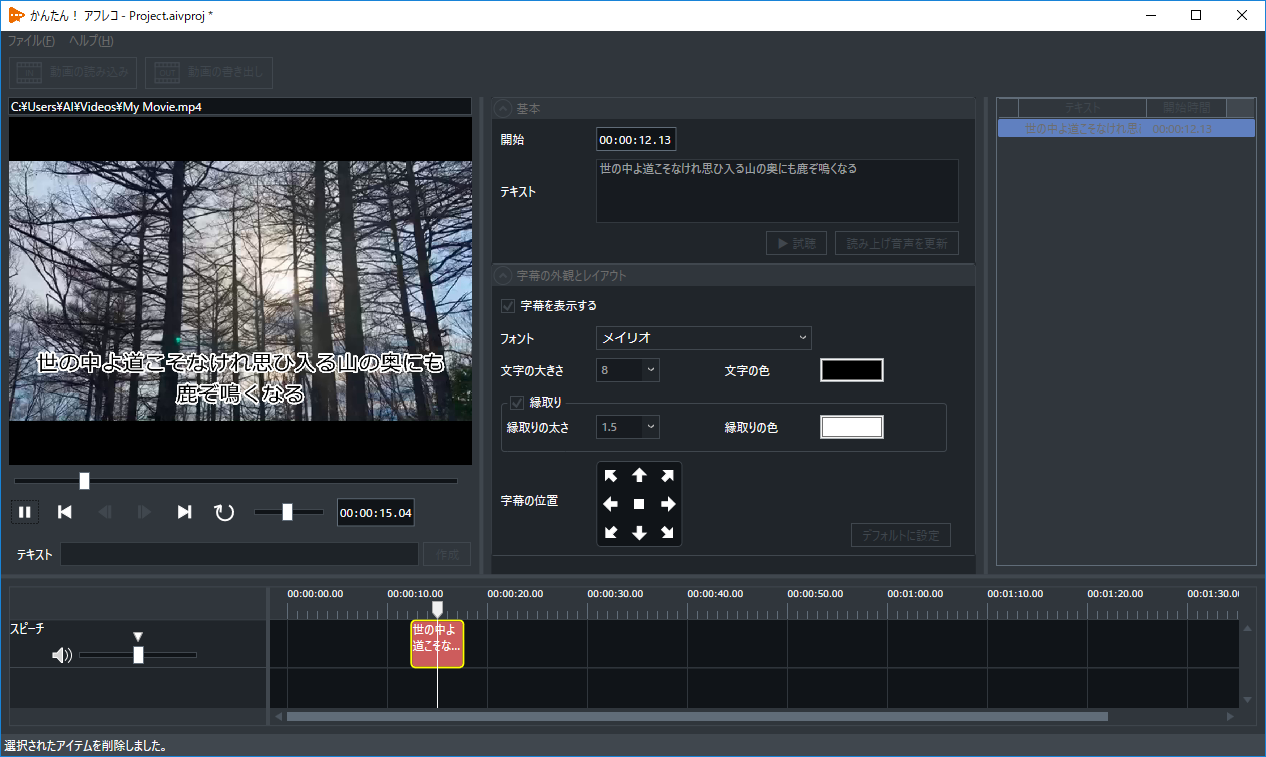
Task: Click timeline vertical scroll down arrow
Action: [1247, 699]
